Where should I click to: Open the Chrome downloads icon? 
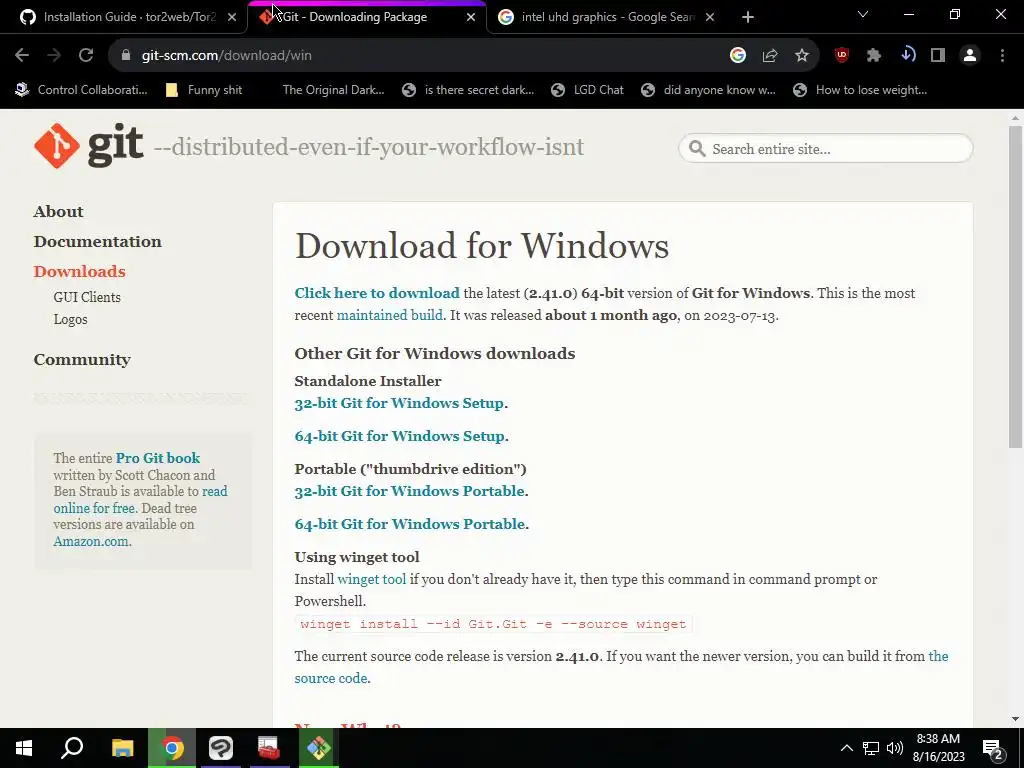point(907,55)
